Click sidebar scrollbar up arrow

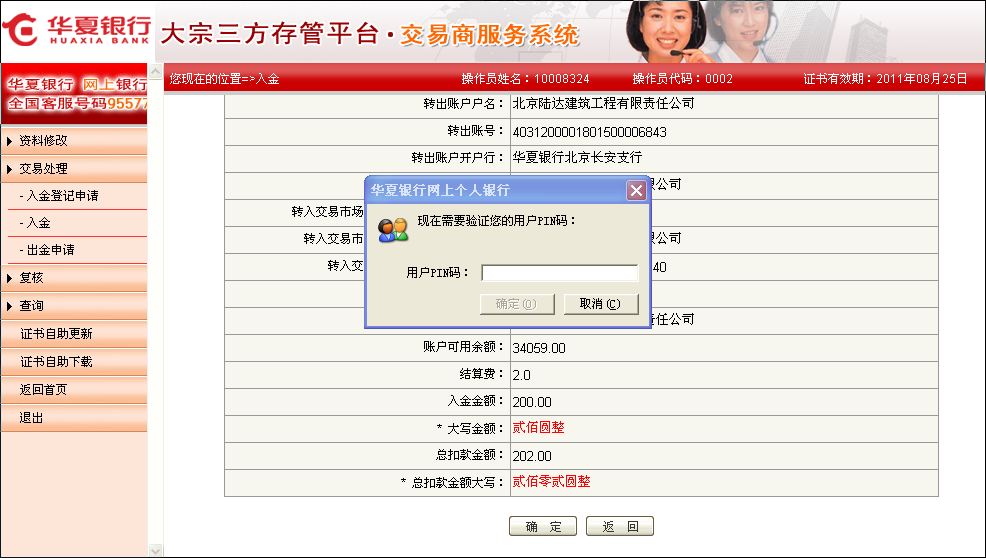(155, 71)
